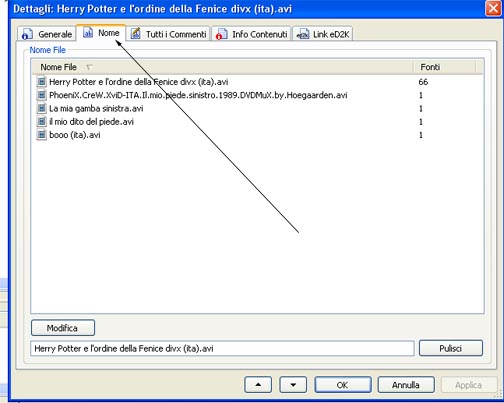Open Tutti i Commenti tab icon
Viewport: 504px width, 403px height.
(x=135, y=34)
